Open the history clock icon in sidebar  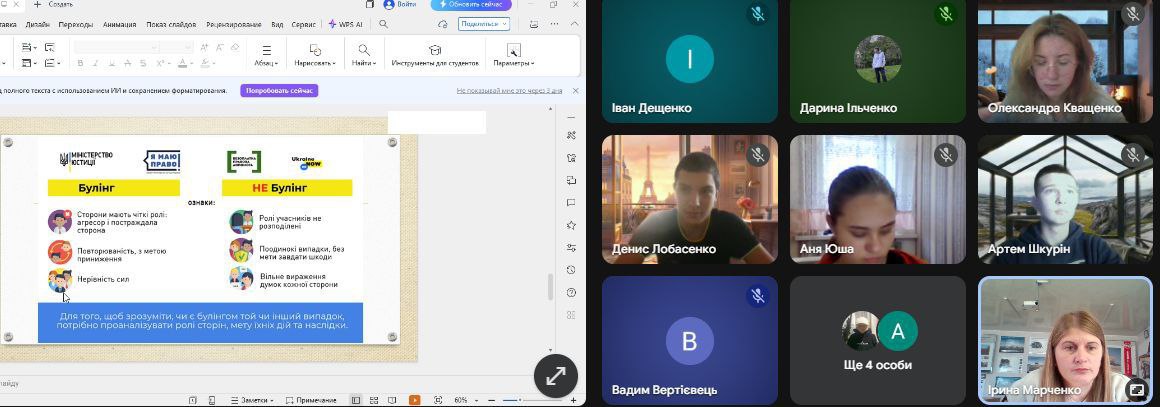(571, 270)
